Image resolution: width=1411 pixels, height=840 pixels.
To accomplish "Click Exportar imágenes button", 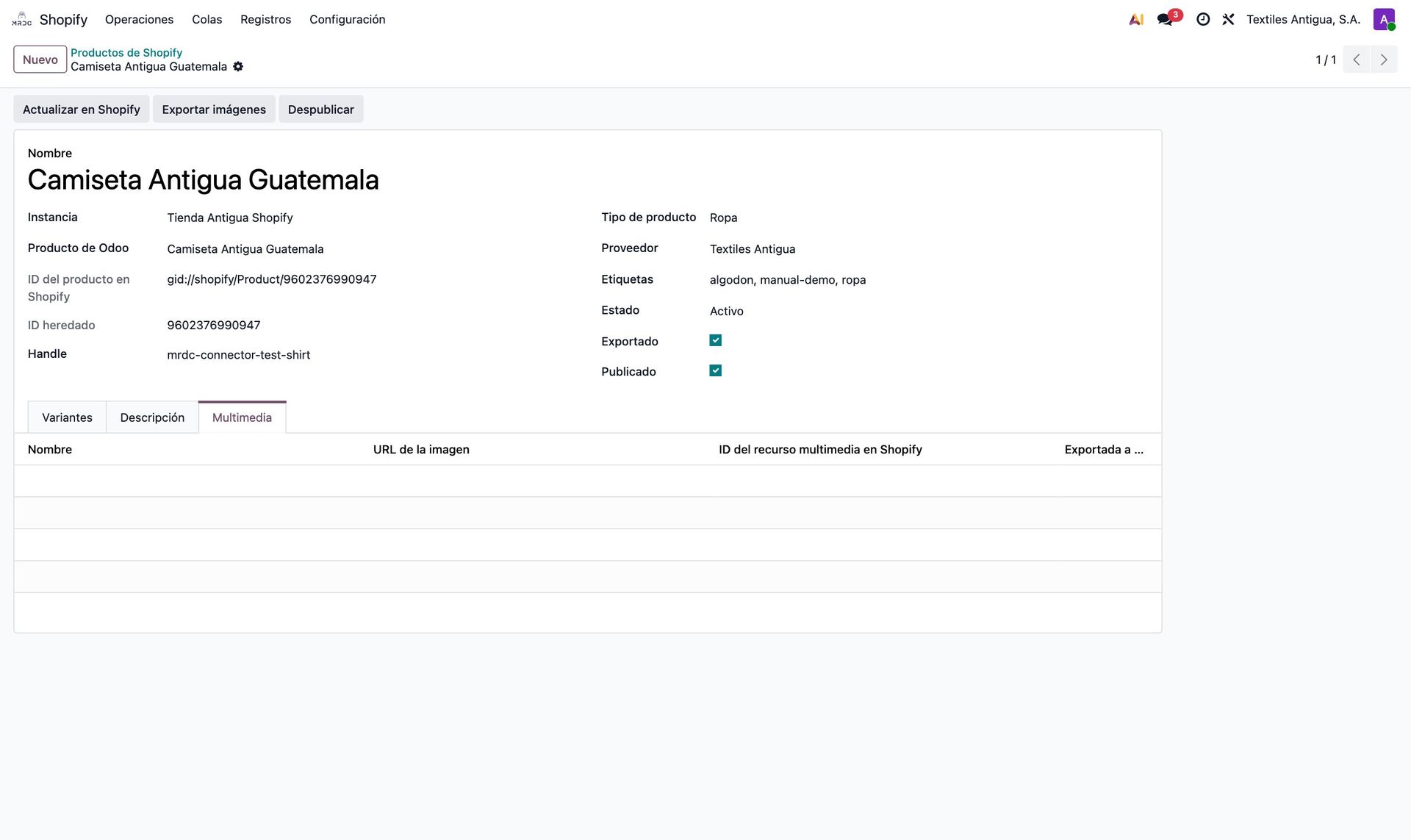I will pyautogui.click(x=214, y=110).
